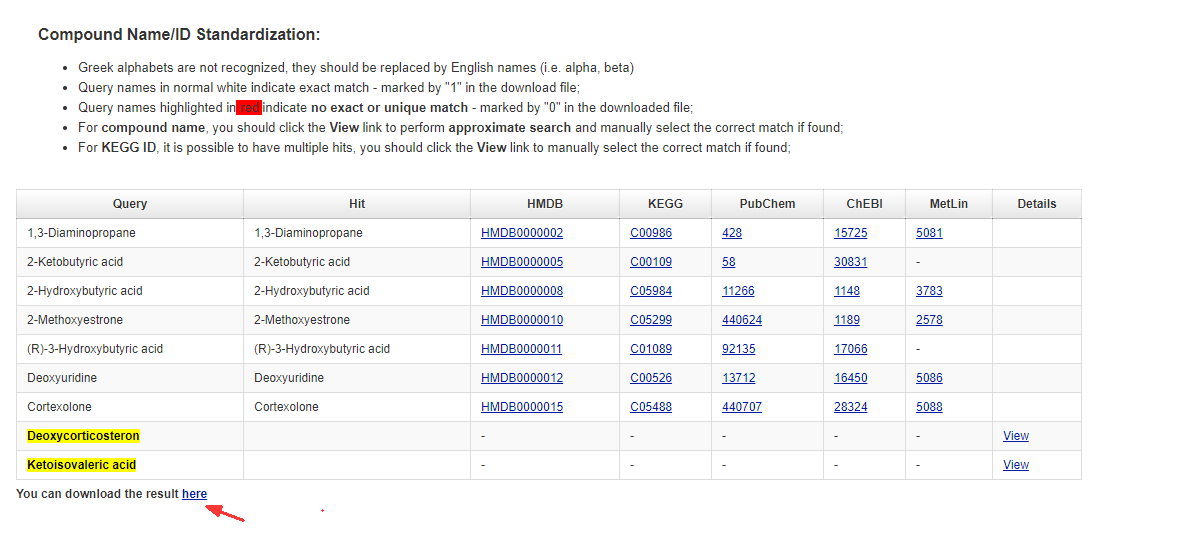
Task: Open HMDB0000015 for Cortexolone
Action: point(521,407)
